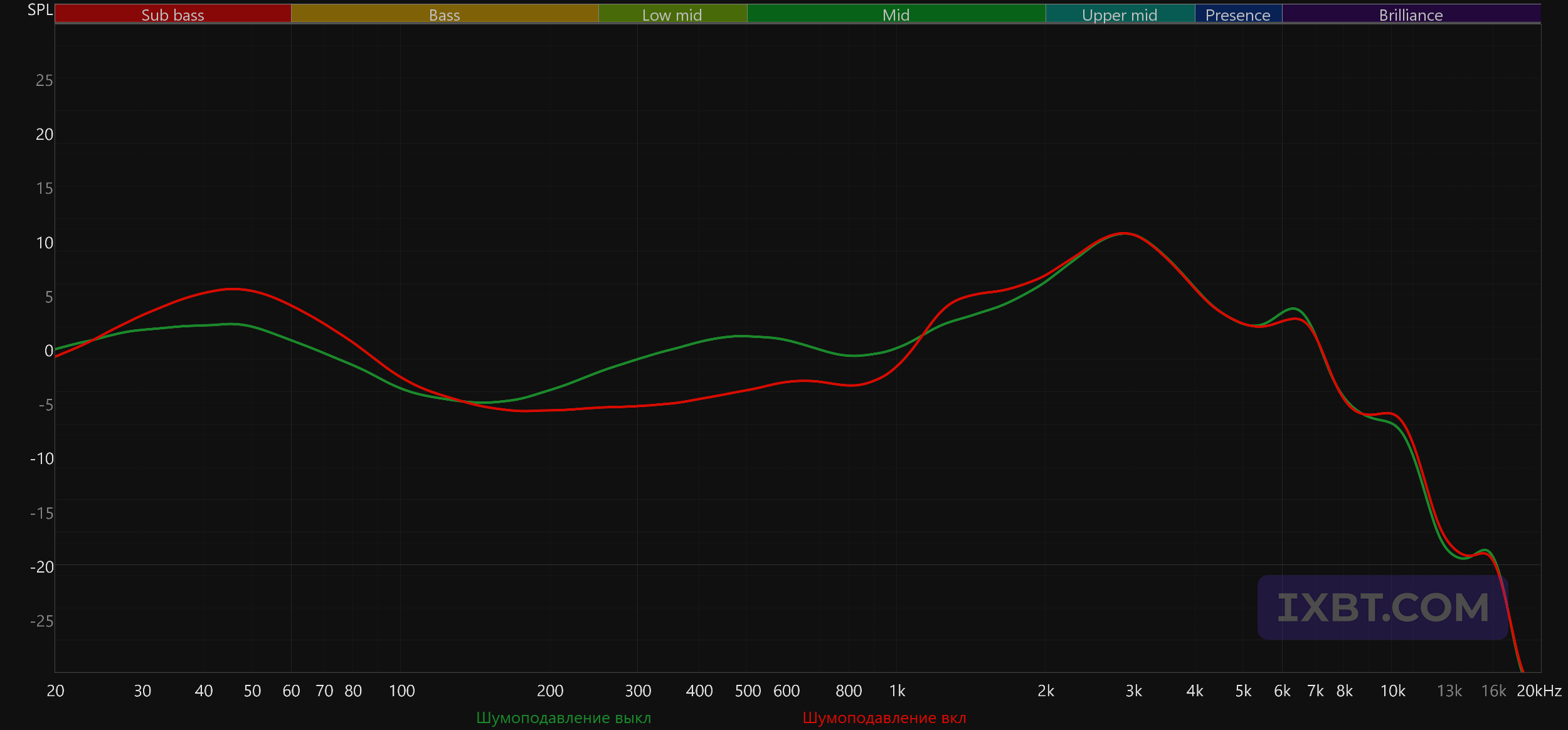This screenshot has width=1568, height=730.
Task: Click the 1k frequency axis label
Action: (897, 690)
